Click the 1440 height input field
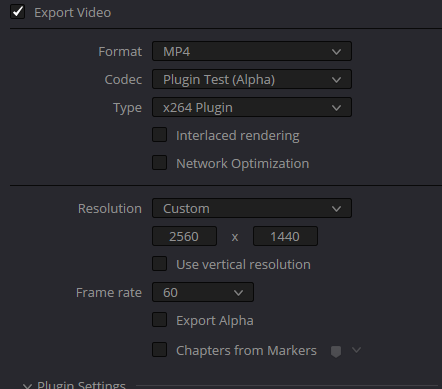 coord(285,236)
